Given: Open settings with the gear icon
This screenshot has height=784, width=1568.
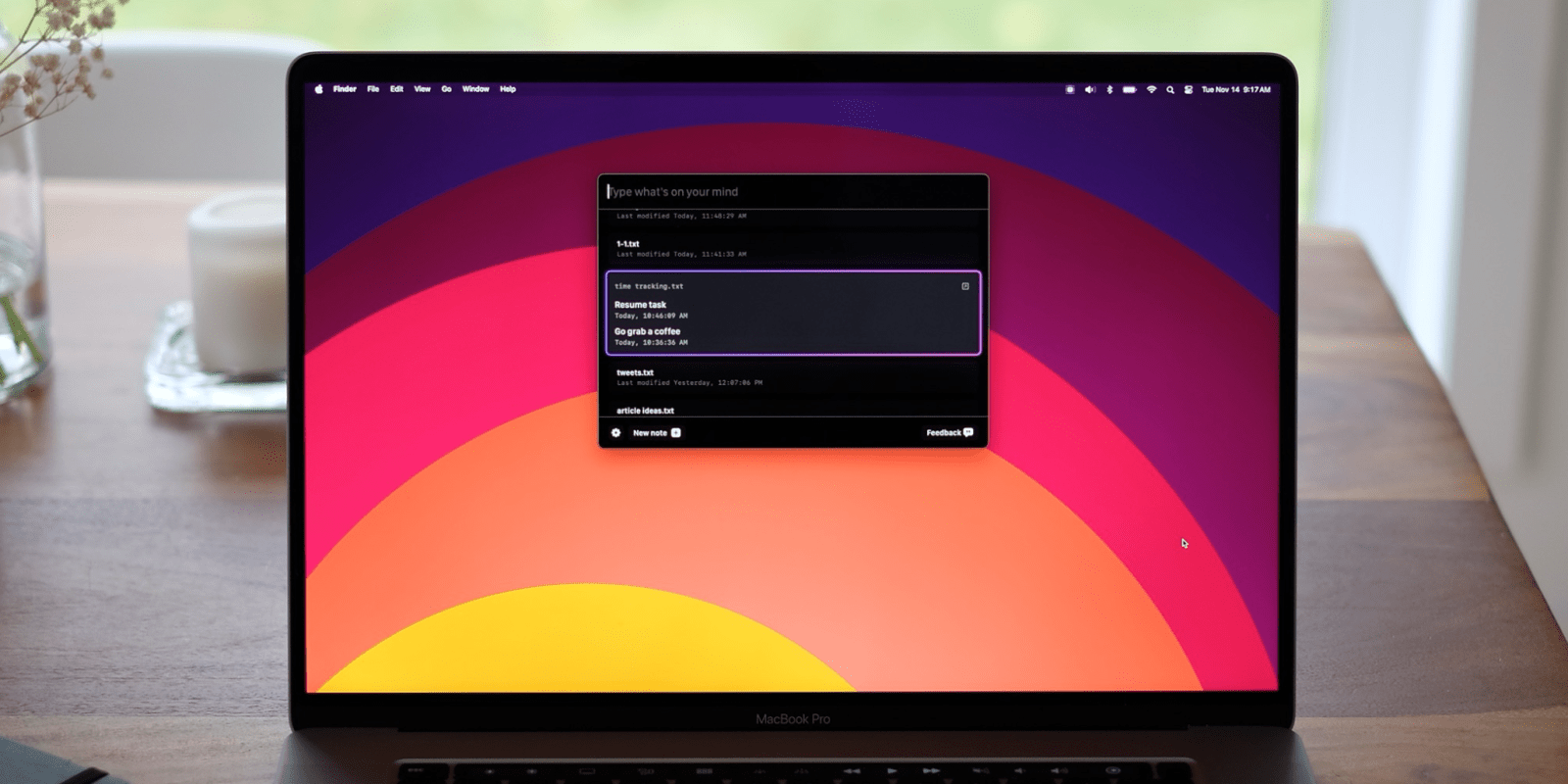Looking at the screenshot, I should tap(615, 432).
